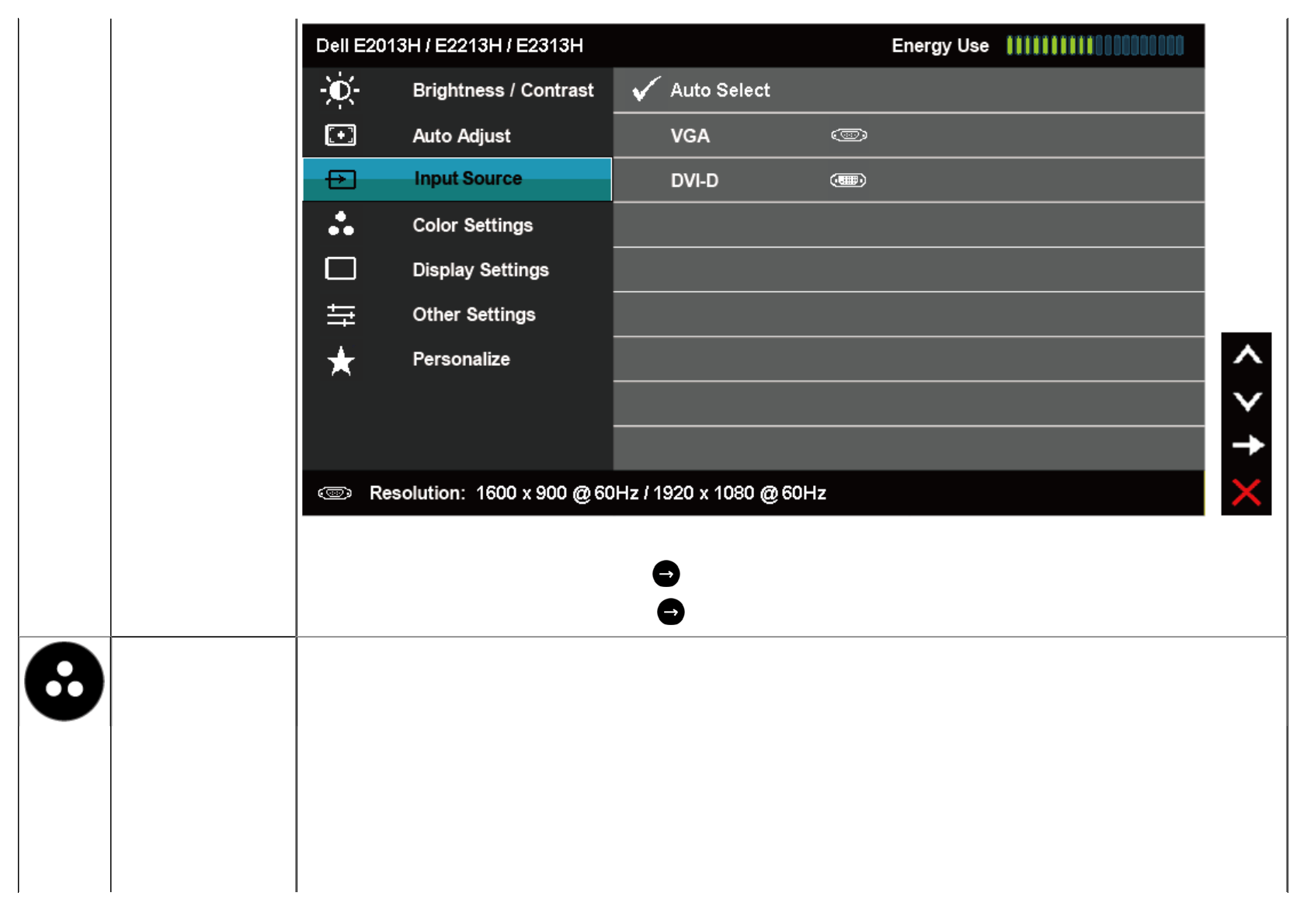Click the VGA connector icon in VGA row
Viewport: 1307px width, 924px height.
click(x=849, y=135)
